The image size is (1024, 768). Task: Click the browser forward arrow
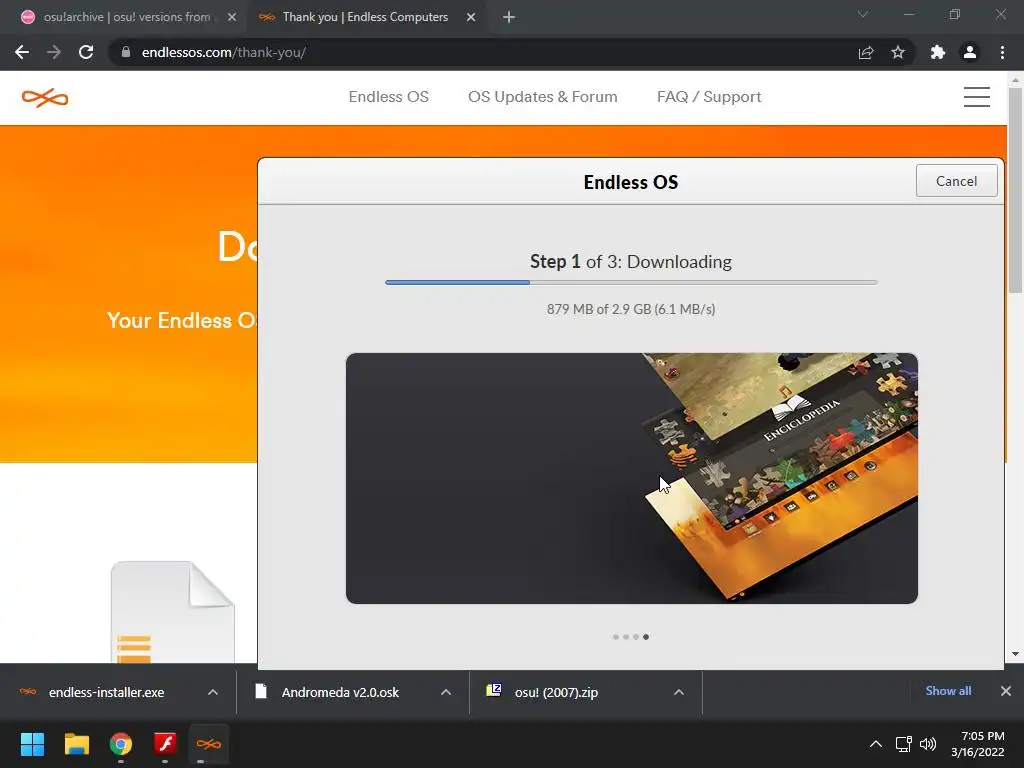(54, 52)
